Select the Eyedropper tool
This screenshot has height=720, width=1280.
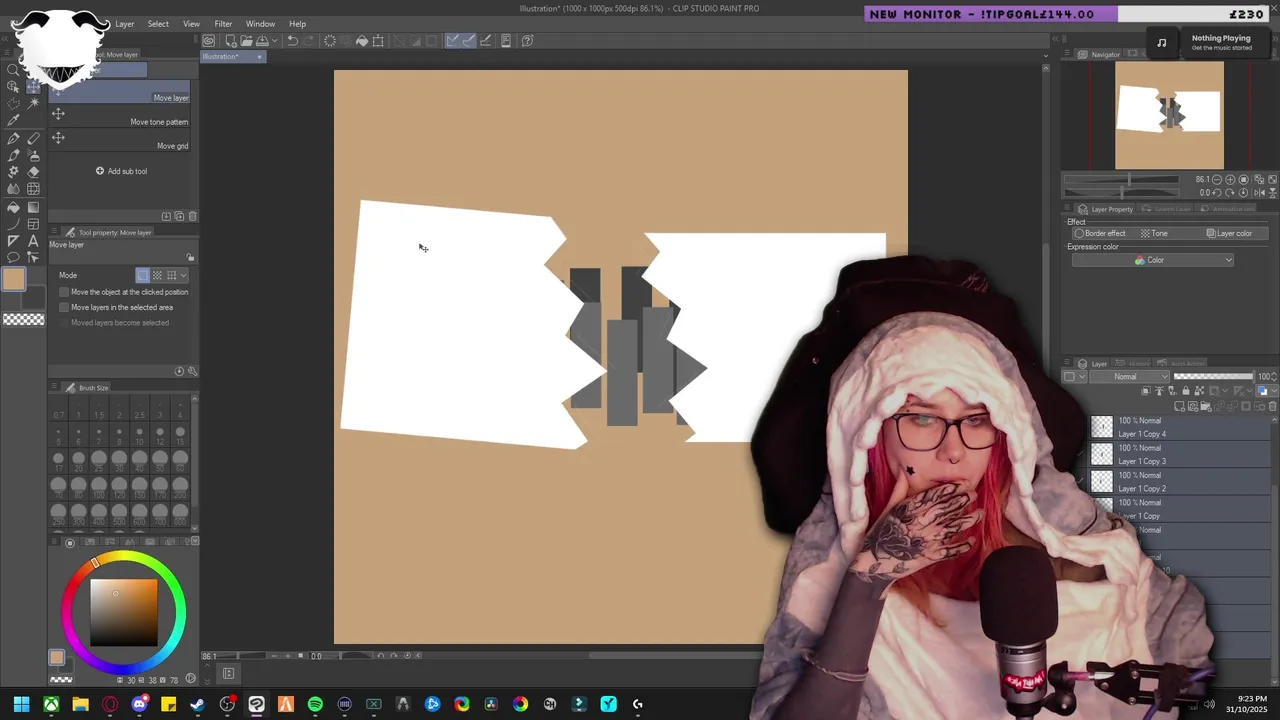(13, 120)
